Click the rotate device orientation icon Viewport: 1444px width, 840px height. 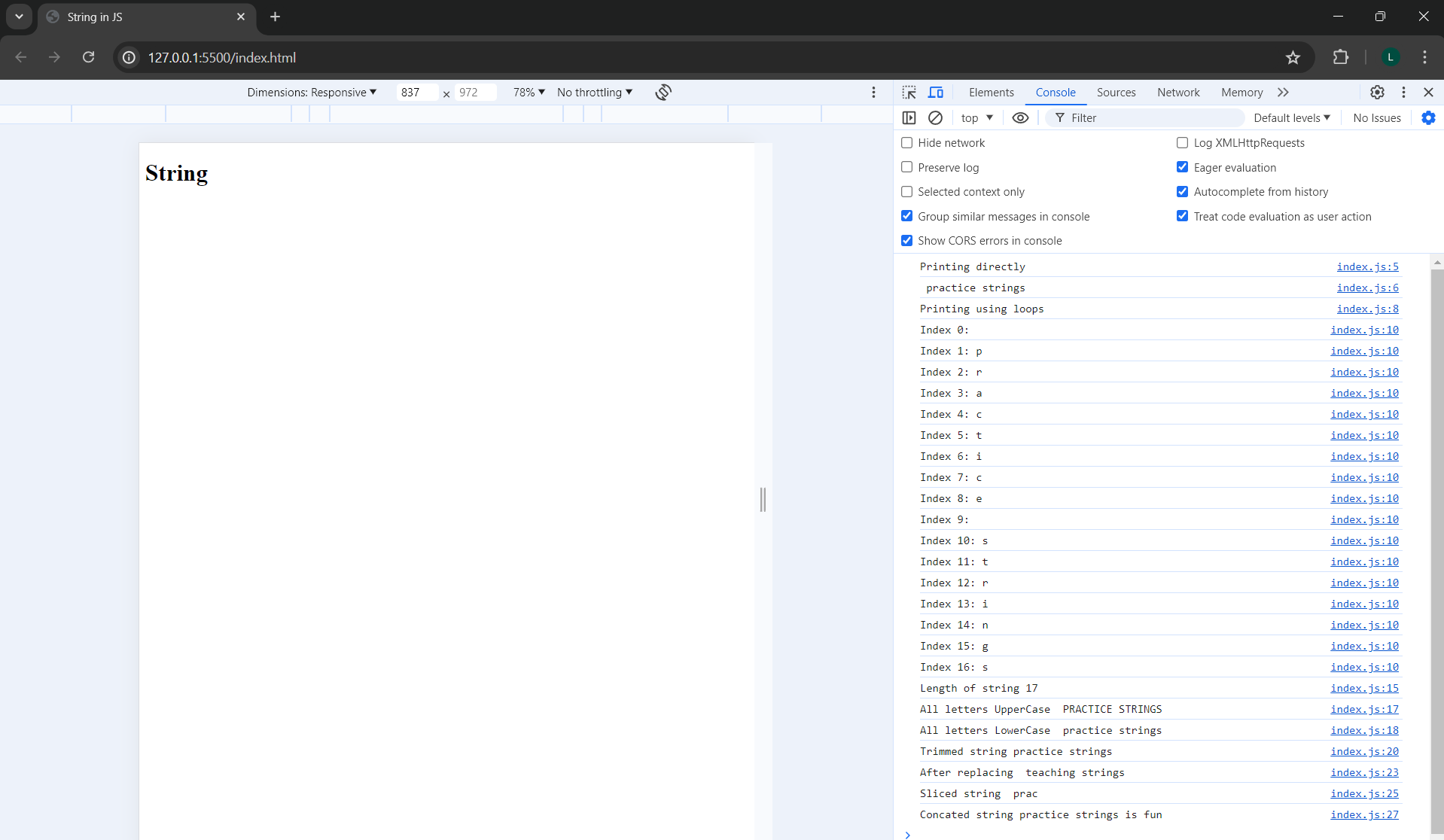[663, 92]
